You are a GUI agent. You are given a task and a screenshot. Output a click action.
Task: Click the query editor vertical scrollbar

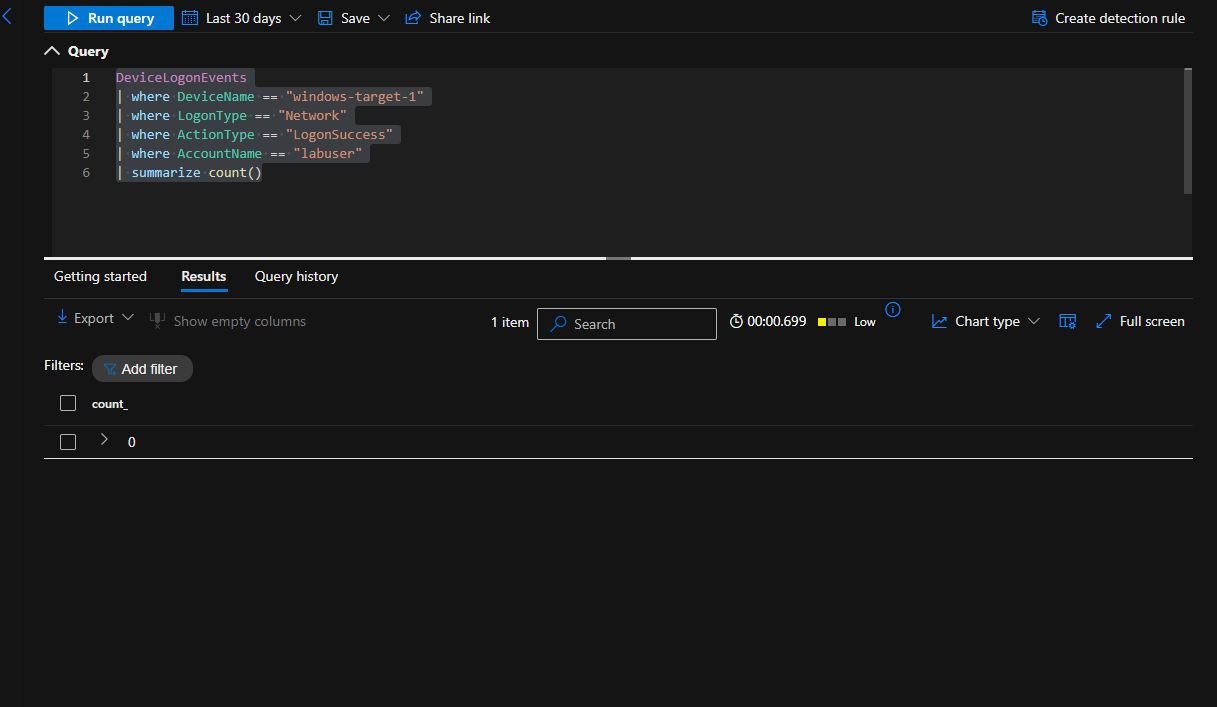pos(1187,130)
